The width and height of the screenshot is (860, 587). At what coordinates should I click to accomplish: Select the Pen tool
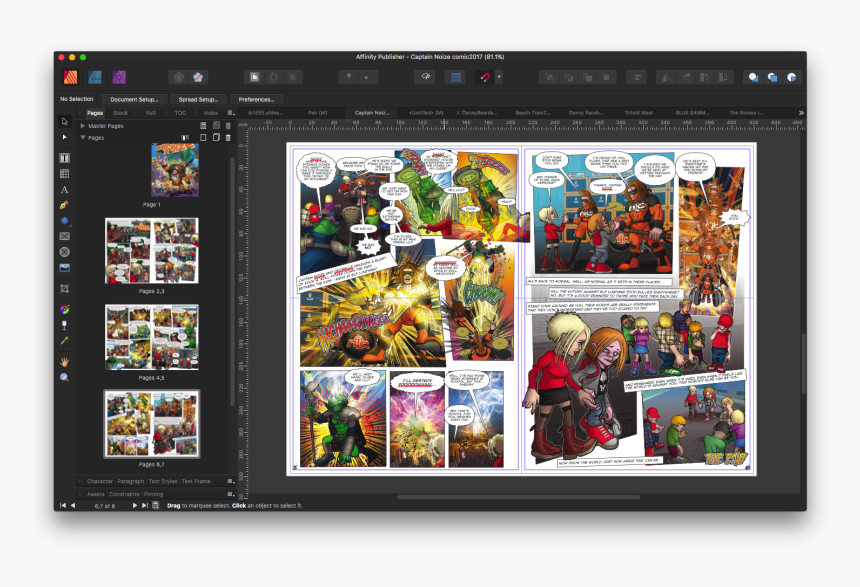point(64,205)
